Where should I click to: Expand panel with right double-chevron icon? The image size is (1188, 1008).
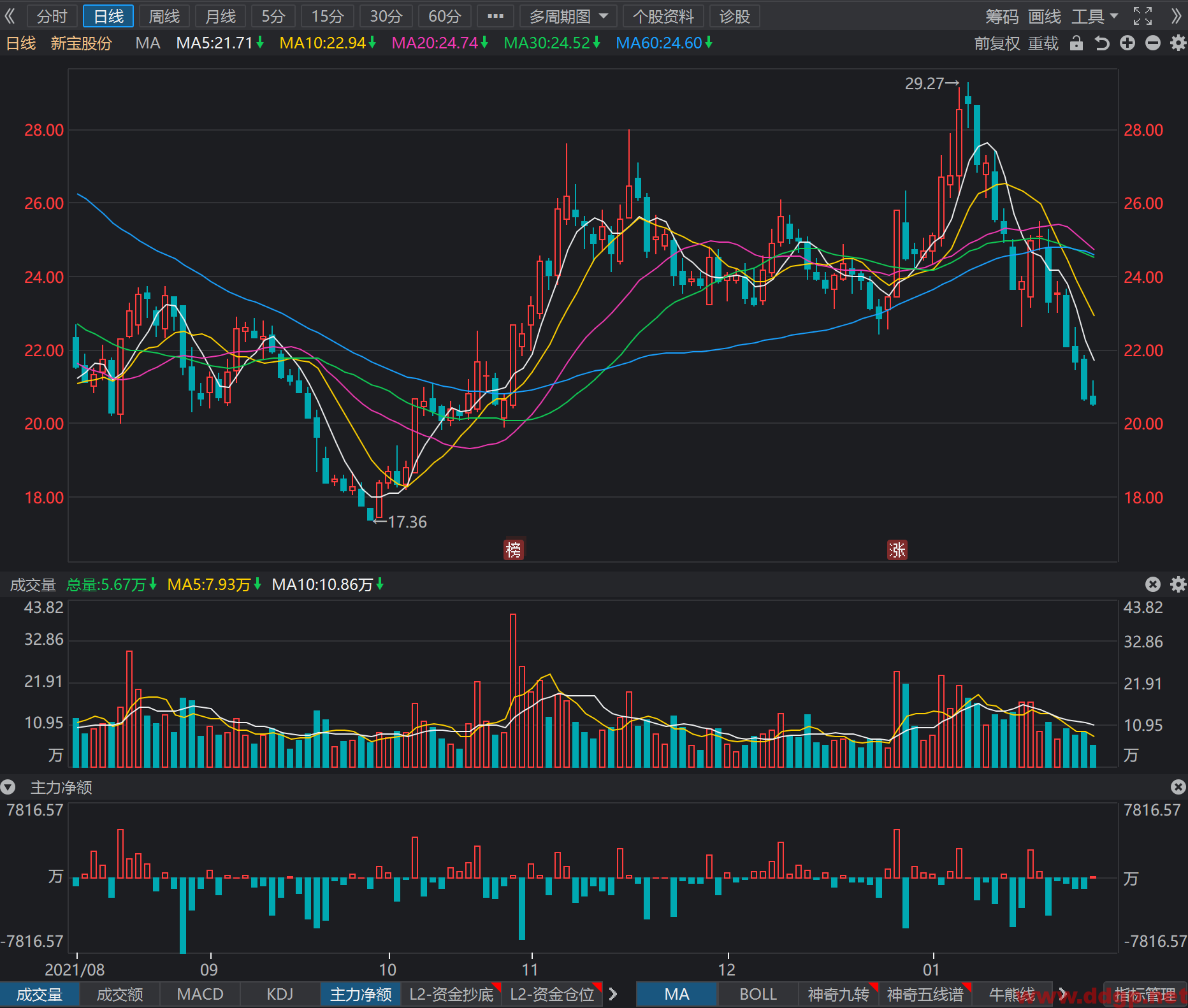coord(1177,16)
